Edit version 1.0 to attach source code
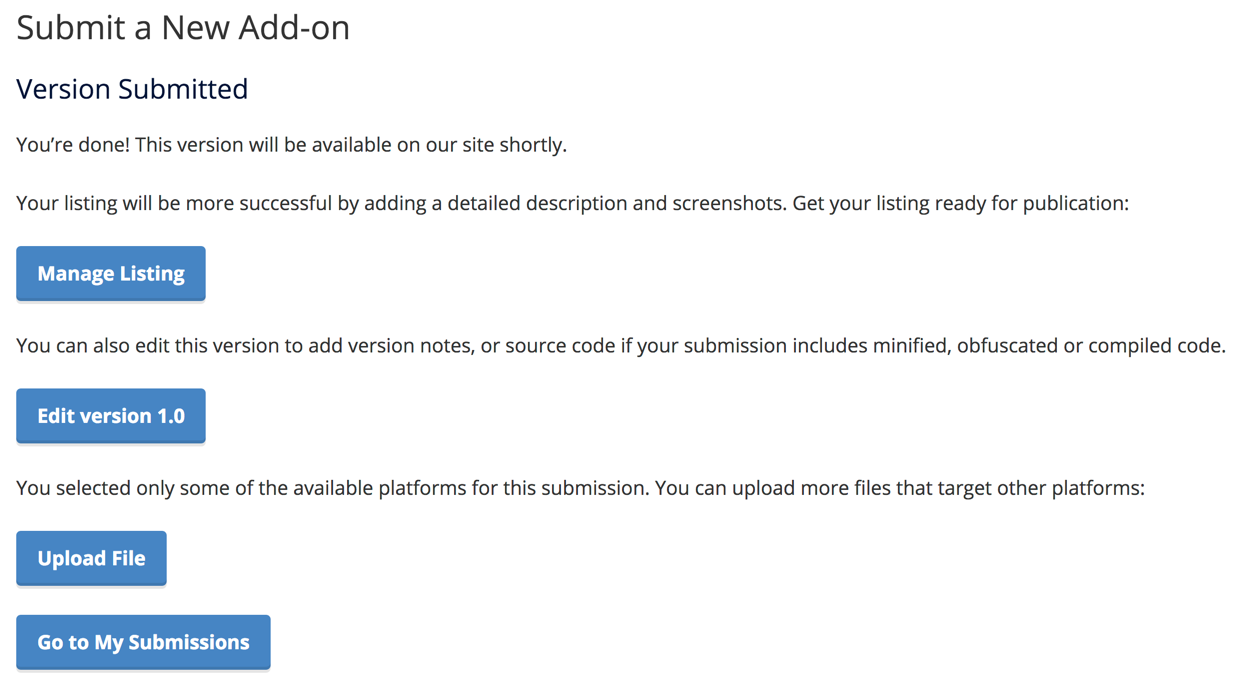 [x=110, y=415]
